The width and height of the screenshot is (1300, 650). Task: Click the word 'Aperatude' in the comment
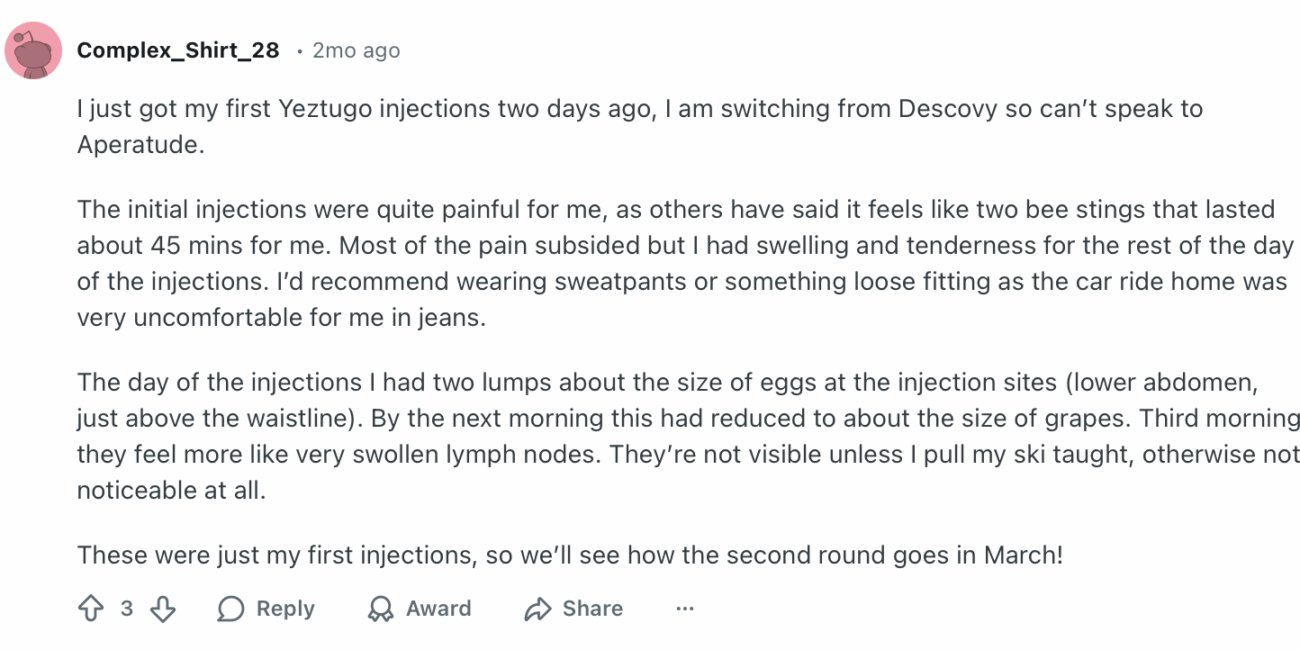[137, 144]
